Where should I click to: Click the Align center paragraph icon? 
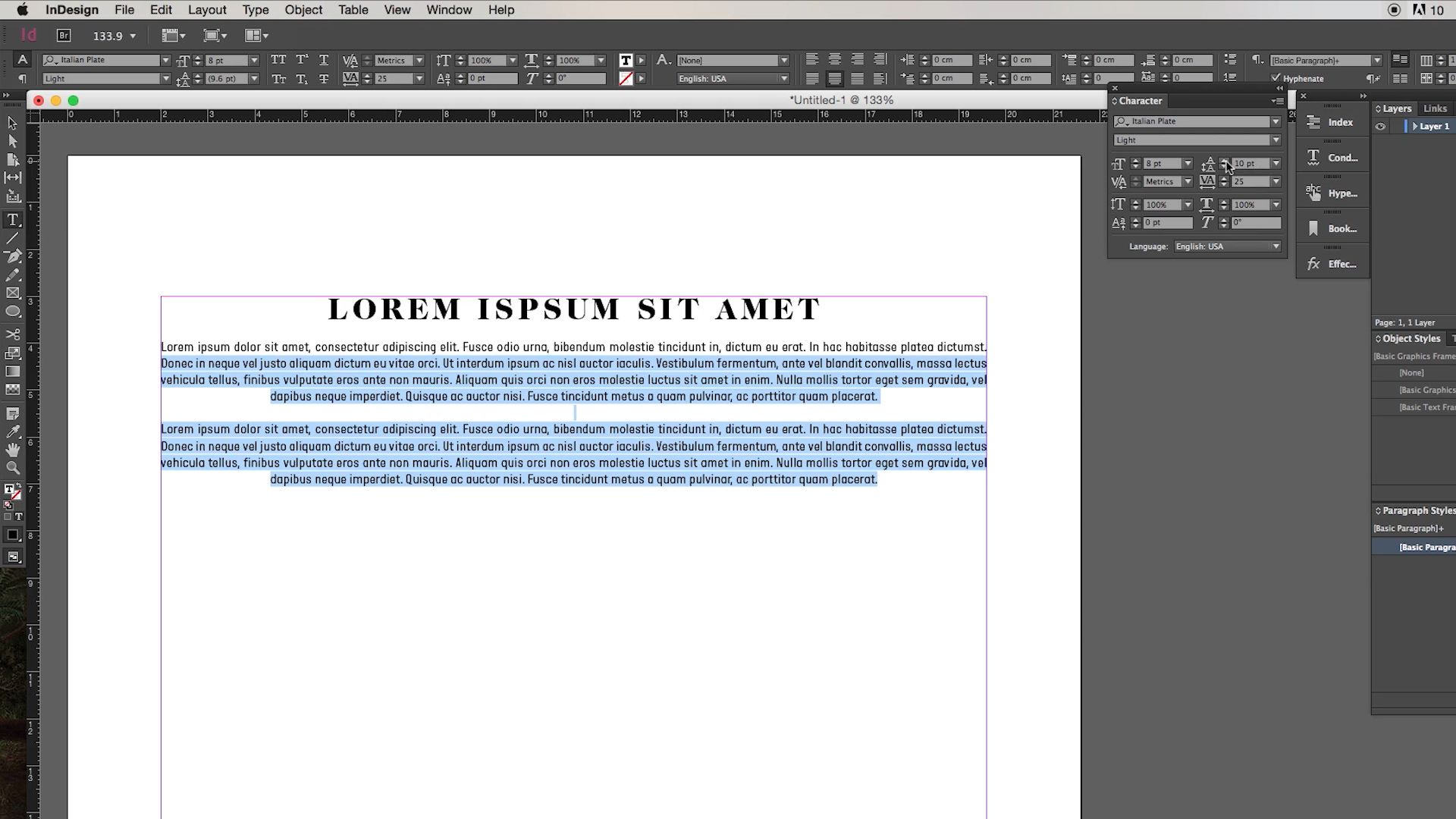click(834, 59)
